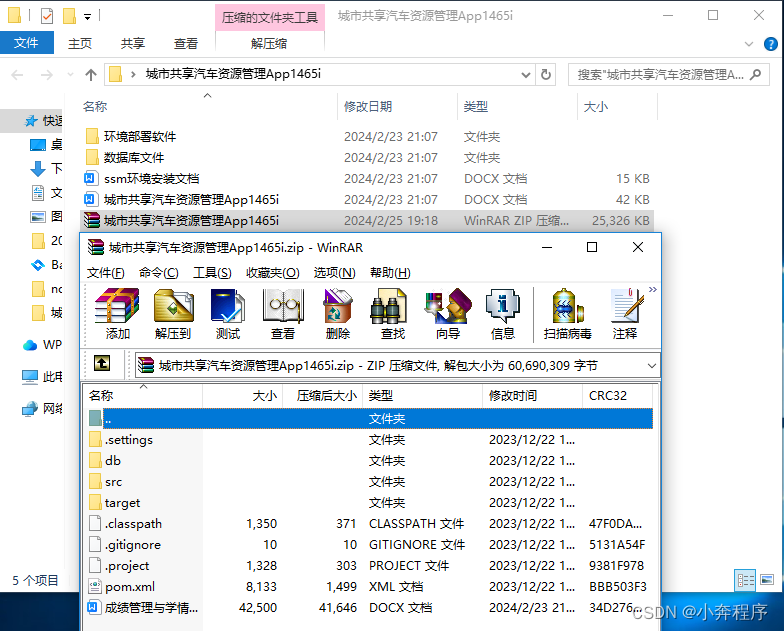Click the Explorer refresh button
Viewport: 784px width, 631px height.
click(x=546, y=75)
